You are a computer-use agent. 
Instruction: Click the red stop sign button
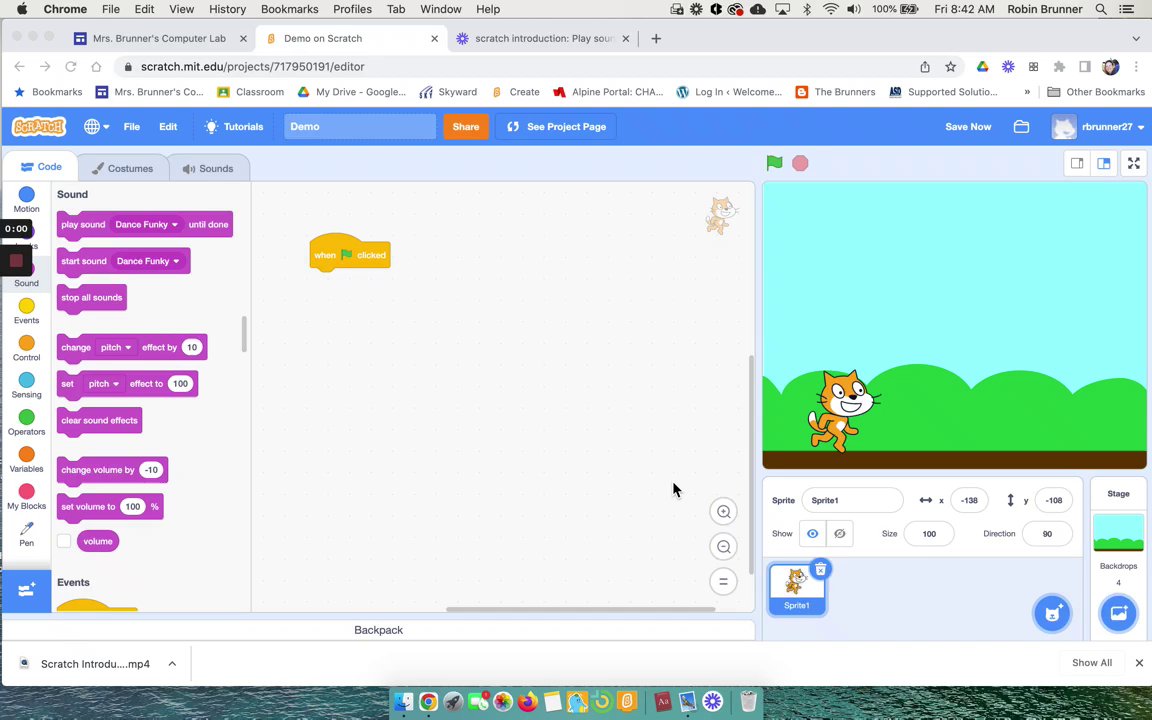point(800,163)
